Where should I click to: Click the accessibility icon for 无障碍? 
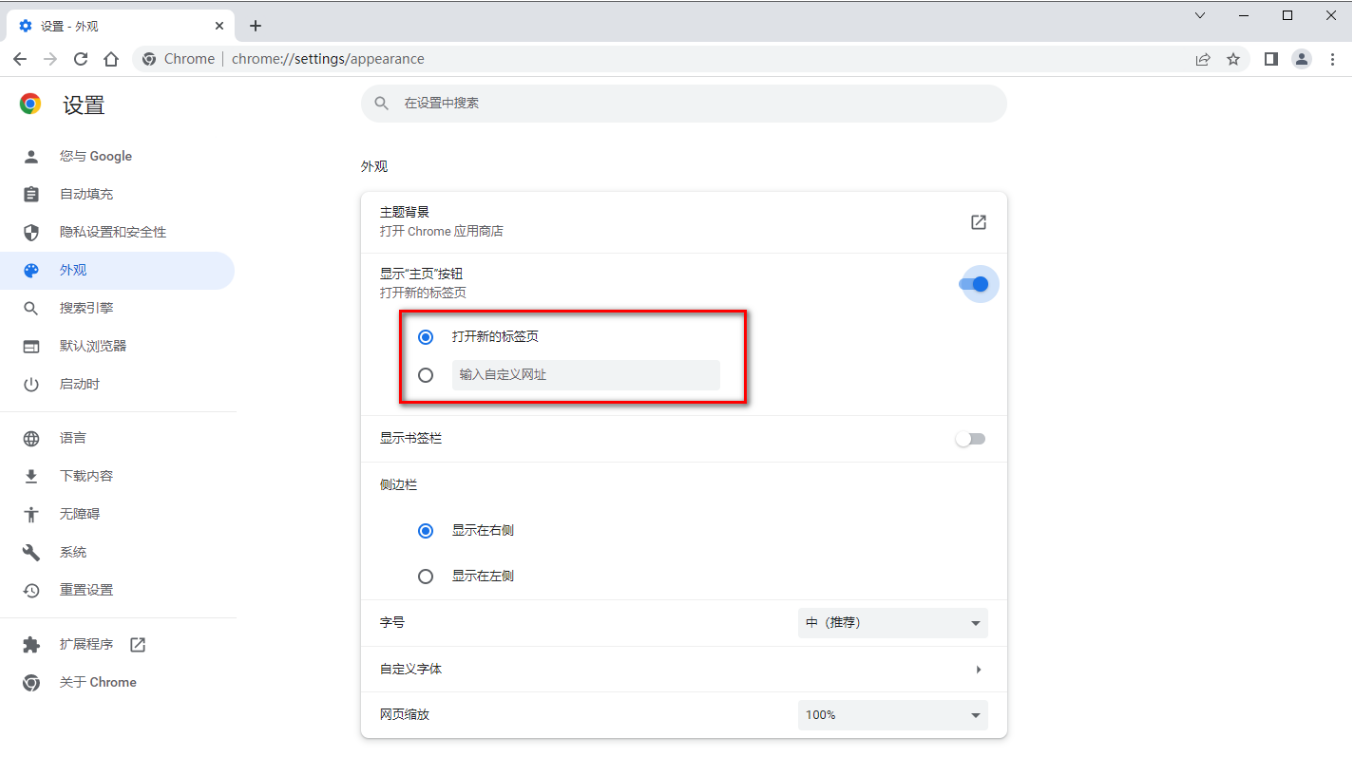click(x=31, y=514)
